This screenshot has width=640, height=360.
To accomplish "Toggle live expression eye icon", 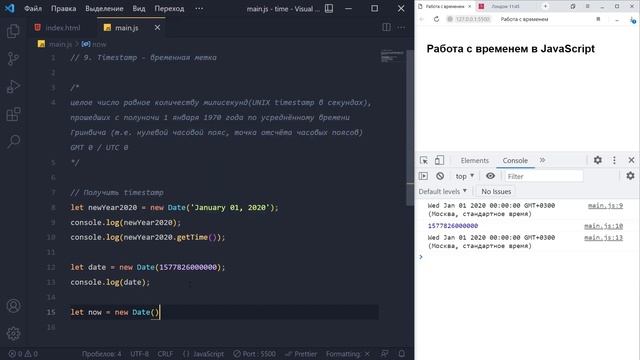I will [x=490, y=176].
